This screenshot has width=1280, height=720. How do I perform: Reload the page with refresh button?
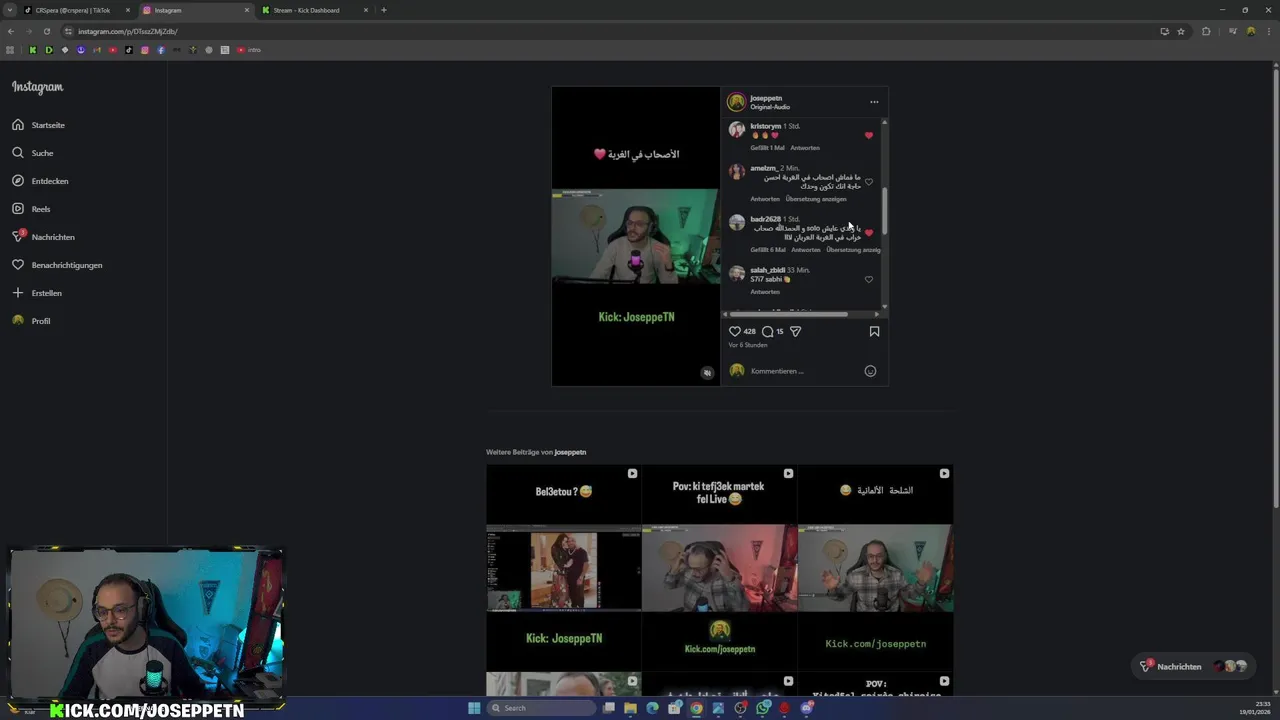46,31
